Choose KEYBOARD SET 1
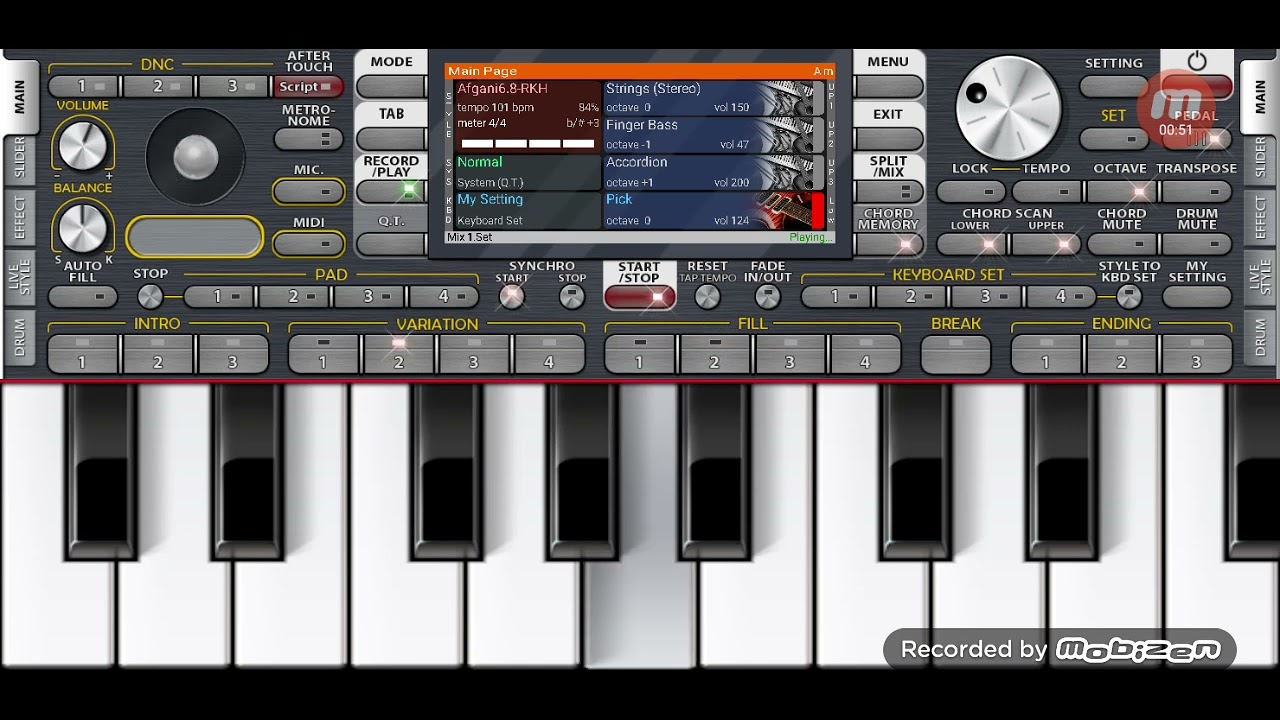 tap(837, 297)
